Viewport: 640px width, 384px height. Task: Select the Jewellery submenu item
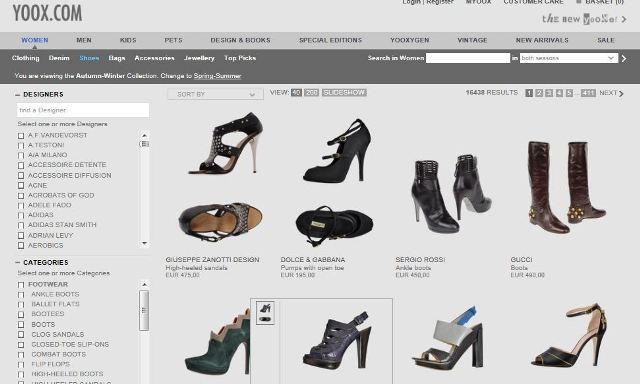pos(199,58)
